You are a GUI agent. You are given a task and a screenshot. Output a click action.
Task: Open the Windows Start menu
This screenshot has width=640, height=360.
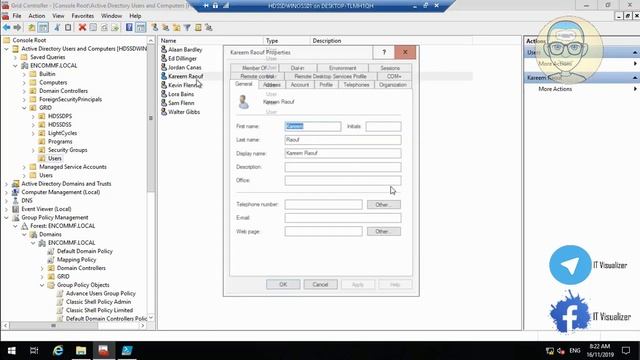click(11, 350)
